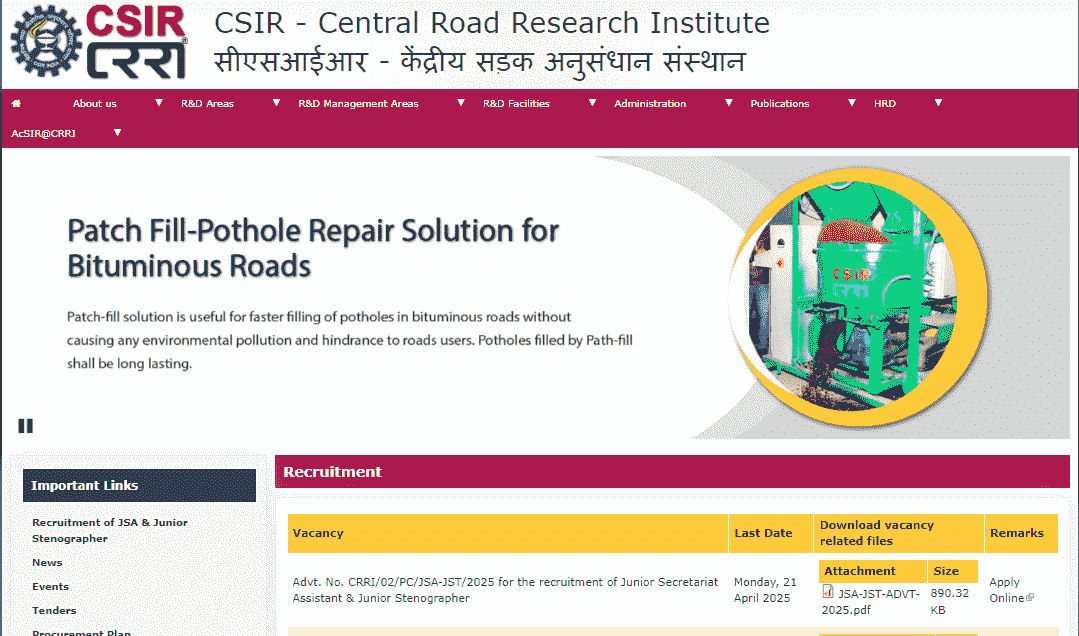The height and width of the screenshot is (636, 1079).
Task: Click the PDF file icon beside JSA-JST-ADVT-2025
Action: [828, 592]
